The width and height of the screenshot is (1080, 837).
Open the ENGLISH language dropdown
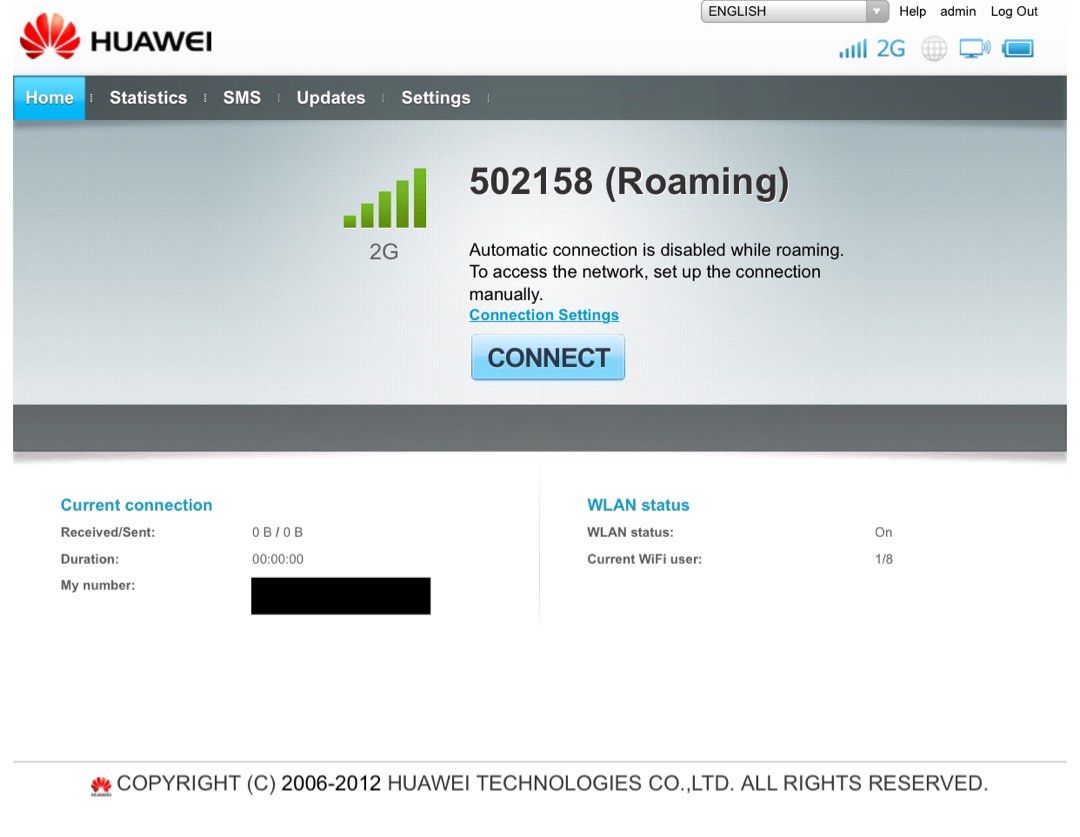pos(876,11)
